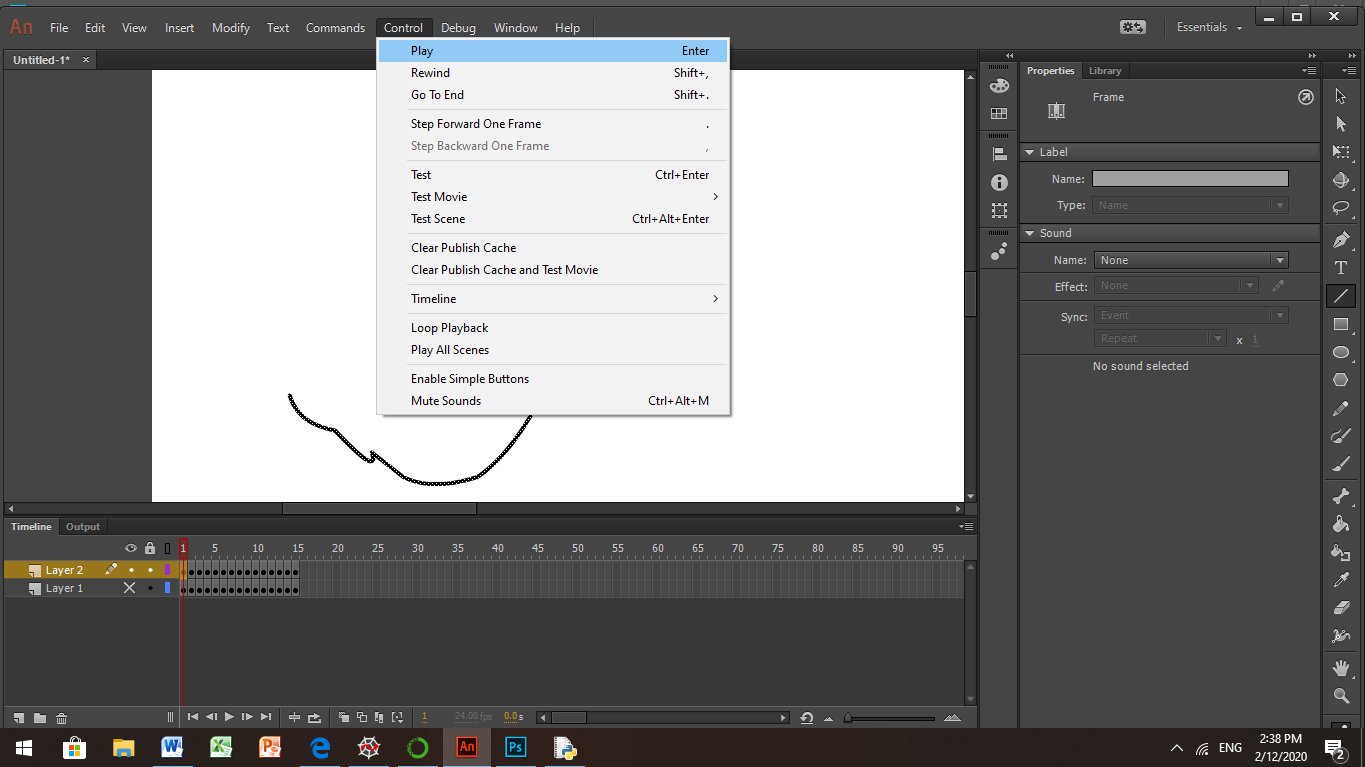Image resolution: width=1365 pixels, height=767 pixels.
Task: Lock Layer 1 via lock column
Action: tap(150, 588)
